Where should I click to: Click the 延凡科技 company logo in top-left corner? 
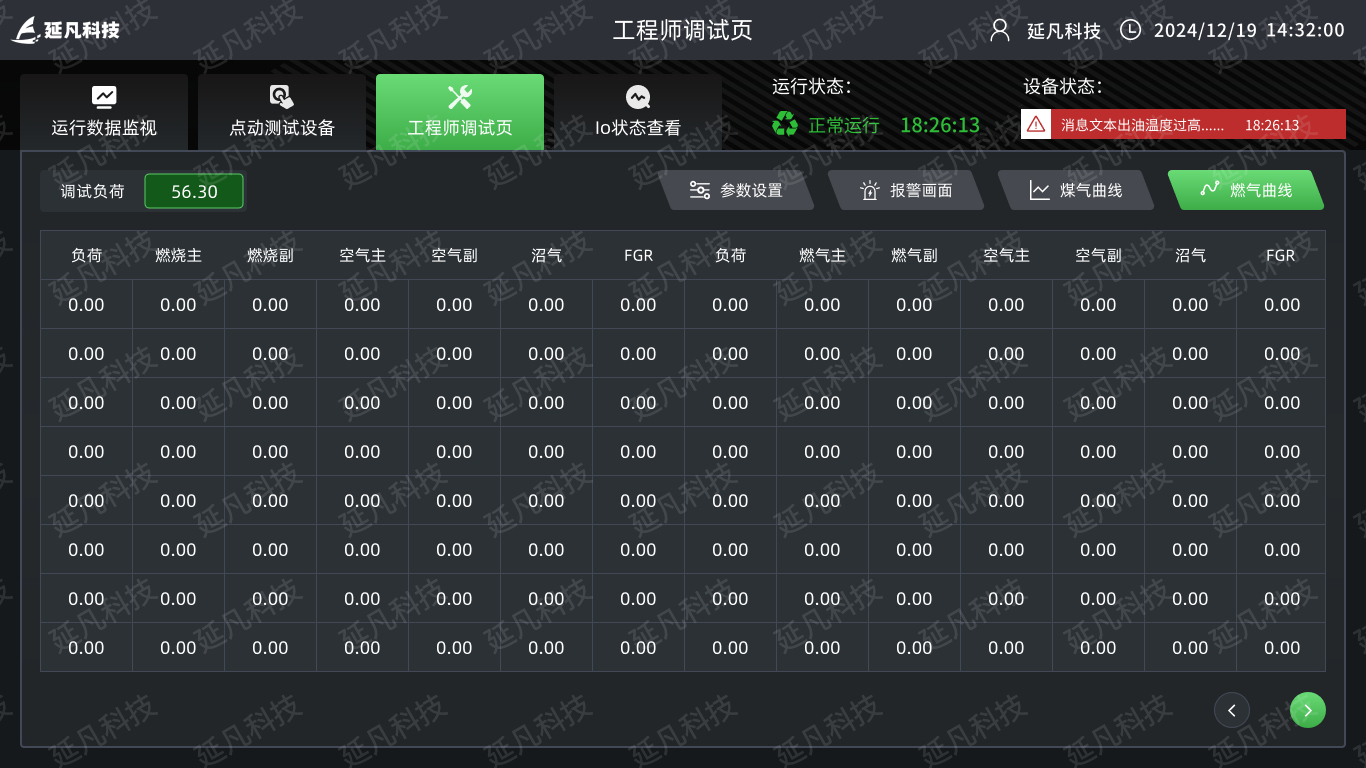tap(63, 30)
